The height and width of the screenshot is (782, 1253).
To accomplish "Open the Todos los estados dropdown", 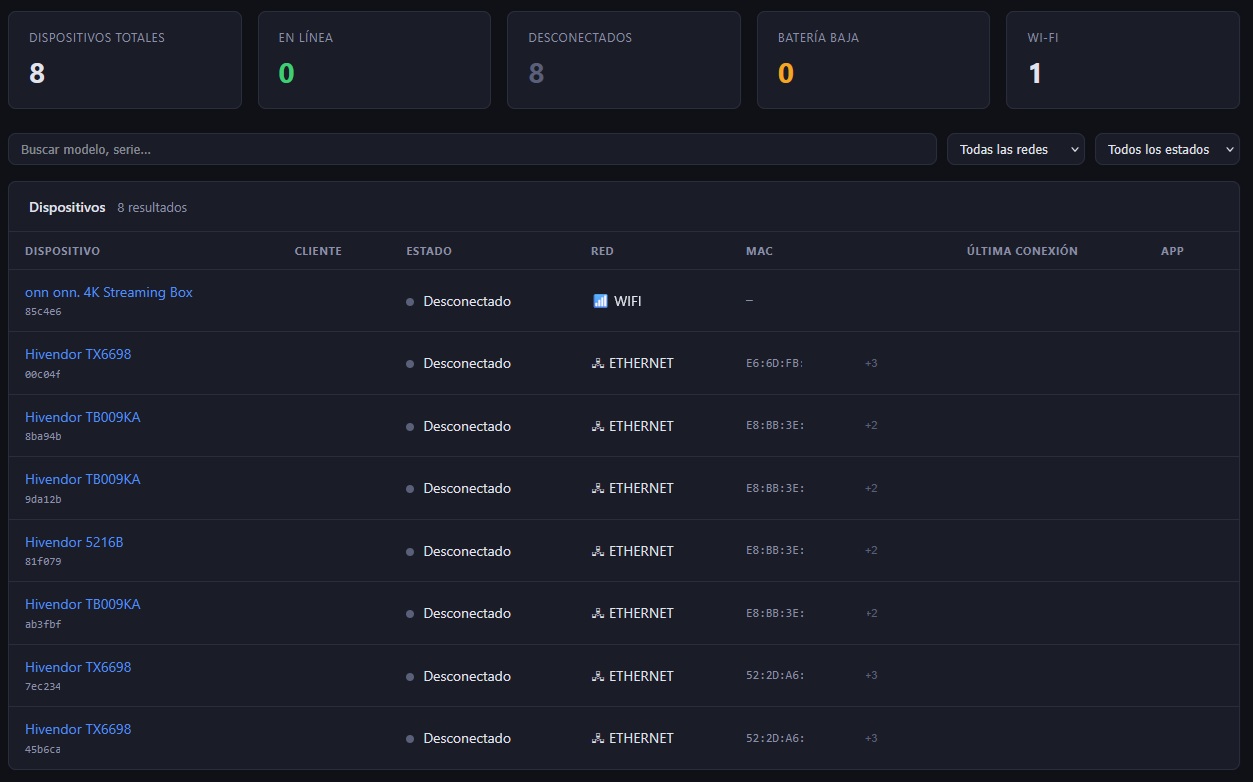I will point(1167,149).
